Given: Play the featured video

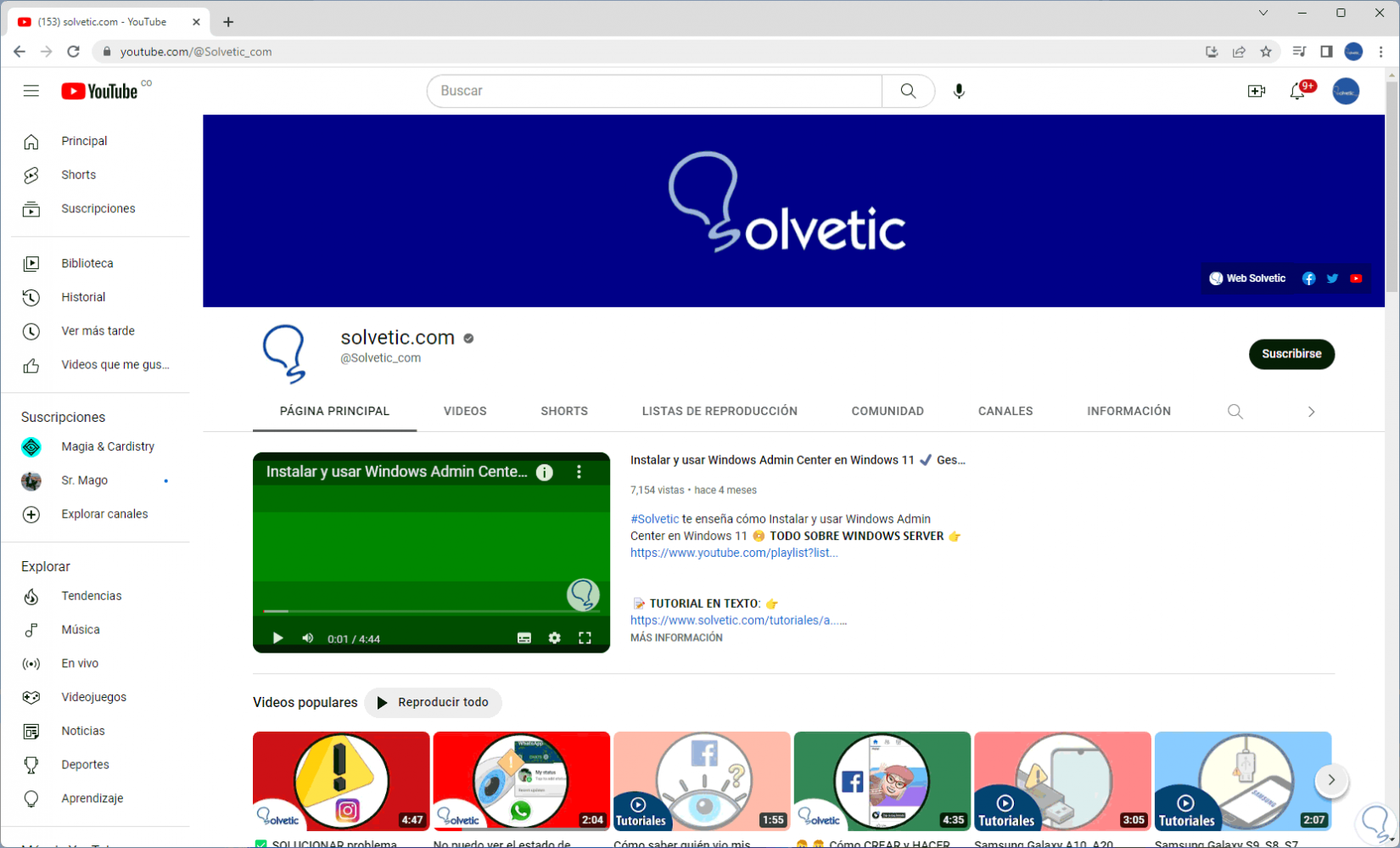Looking at the screenshot, I should click(277, 638).
